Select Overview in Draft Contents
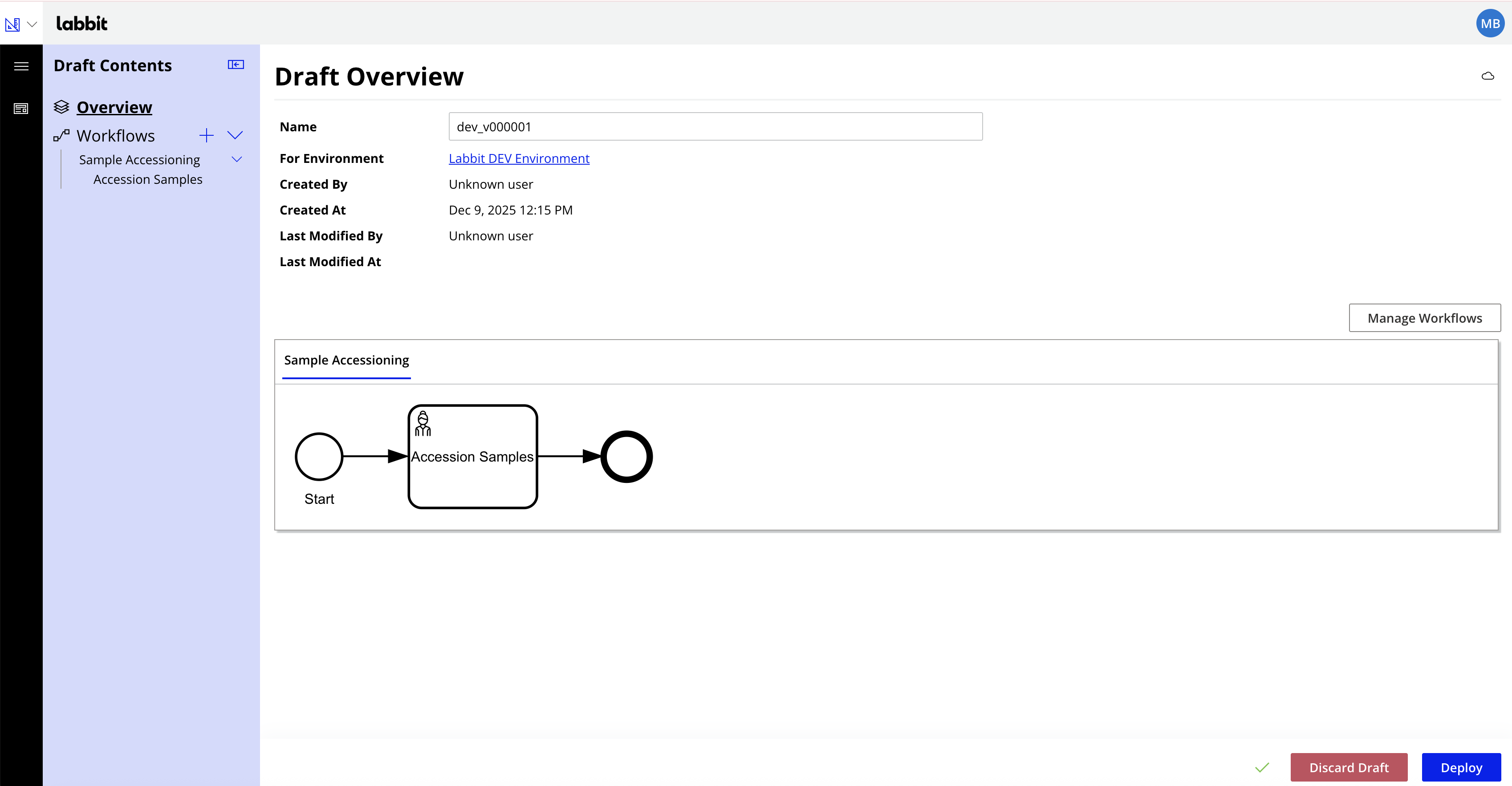 pyautogui.click(x=114, y=107)
